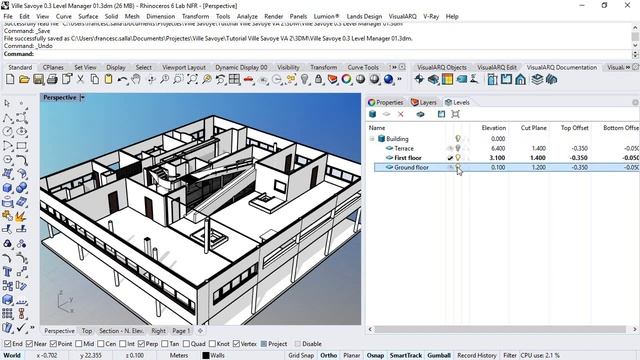Enable the Cen osnap checkbox
The image size is (640, 360).
[x=101, y=344]
